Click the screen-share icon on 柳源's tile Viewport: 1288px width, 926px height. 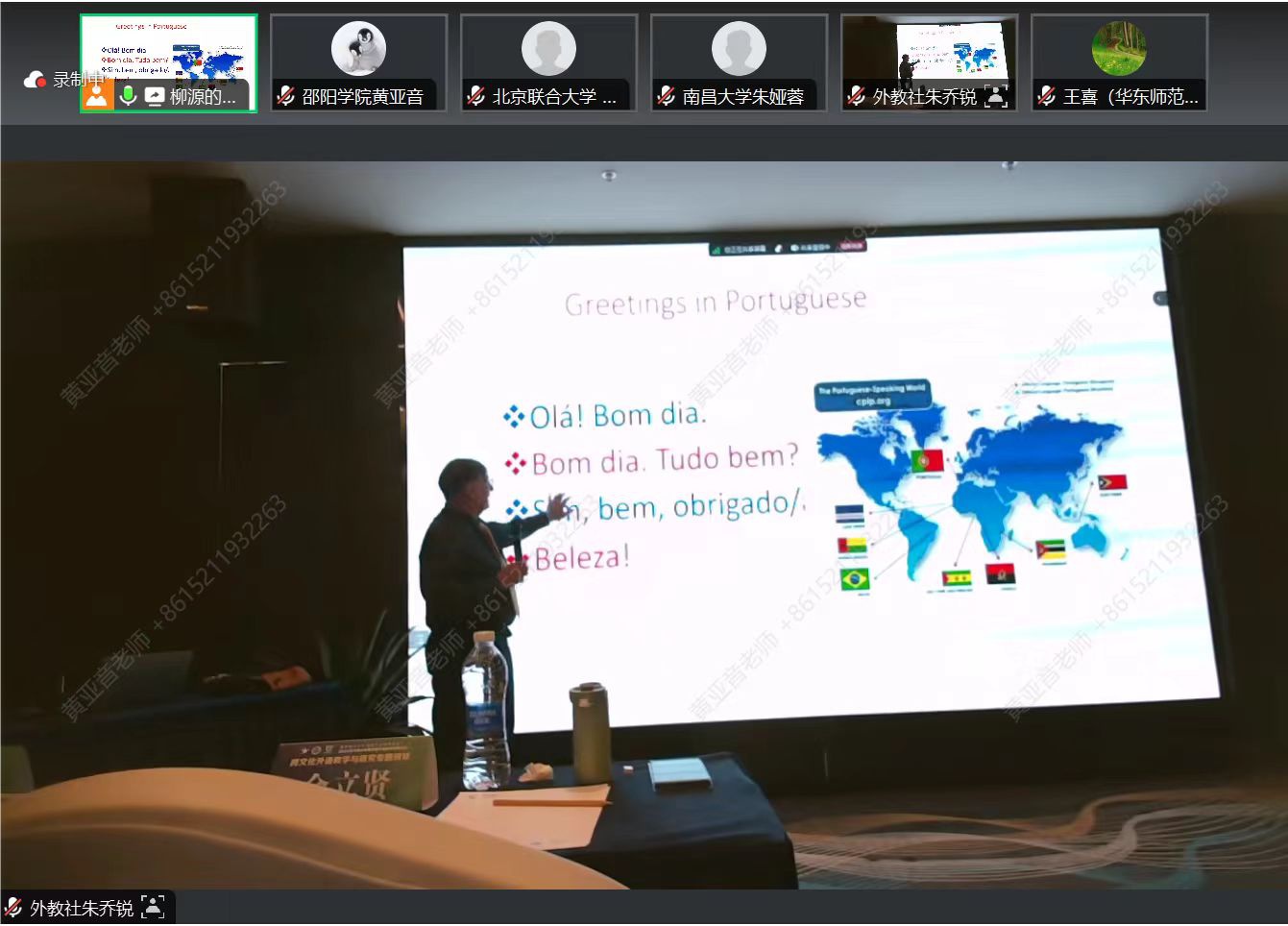click(x=155, y=96)
